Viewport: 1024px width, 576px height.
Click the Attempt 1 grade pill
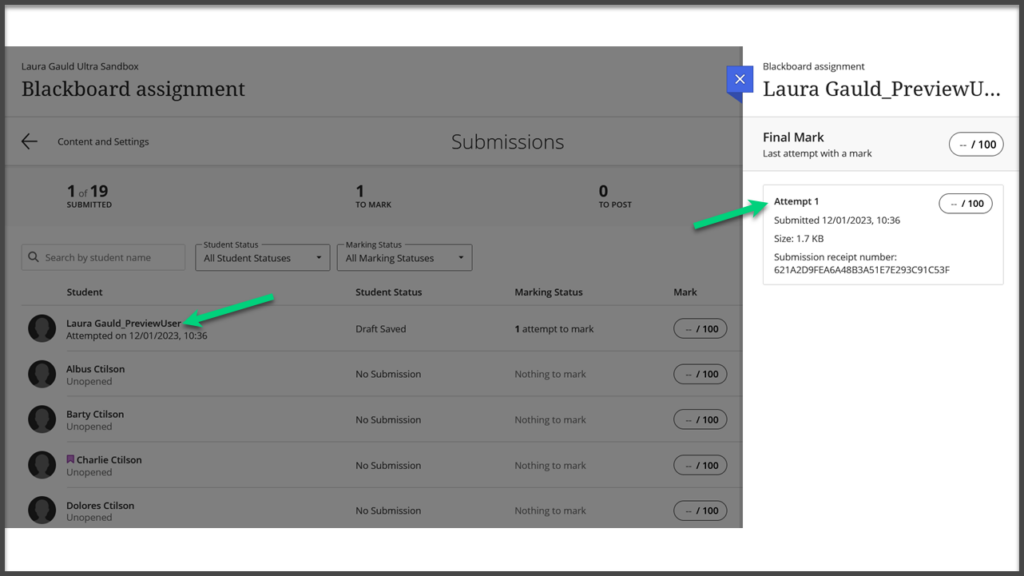tap(965, 204)
